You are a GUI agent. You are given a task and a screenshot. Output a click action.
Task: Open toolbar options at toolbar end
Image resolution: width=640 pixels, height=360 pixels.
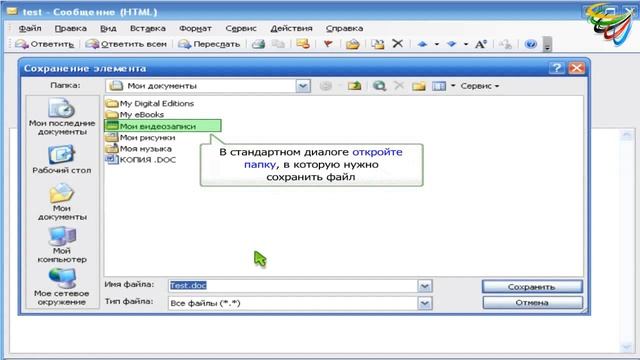tap(548, 44)
